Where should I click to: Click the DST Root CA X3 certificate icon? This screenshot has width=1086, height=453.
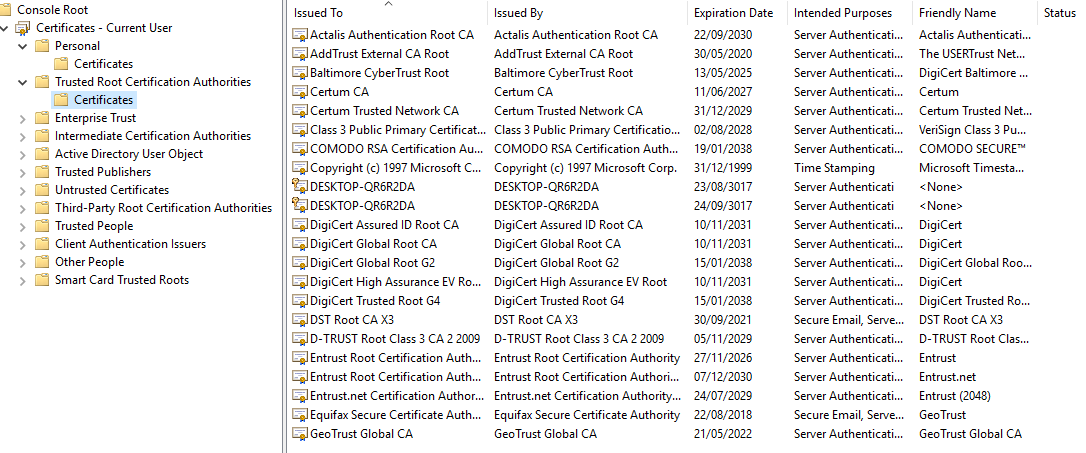[300, 320]
